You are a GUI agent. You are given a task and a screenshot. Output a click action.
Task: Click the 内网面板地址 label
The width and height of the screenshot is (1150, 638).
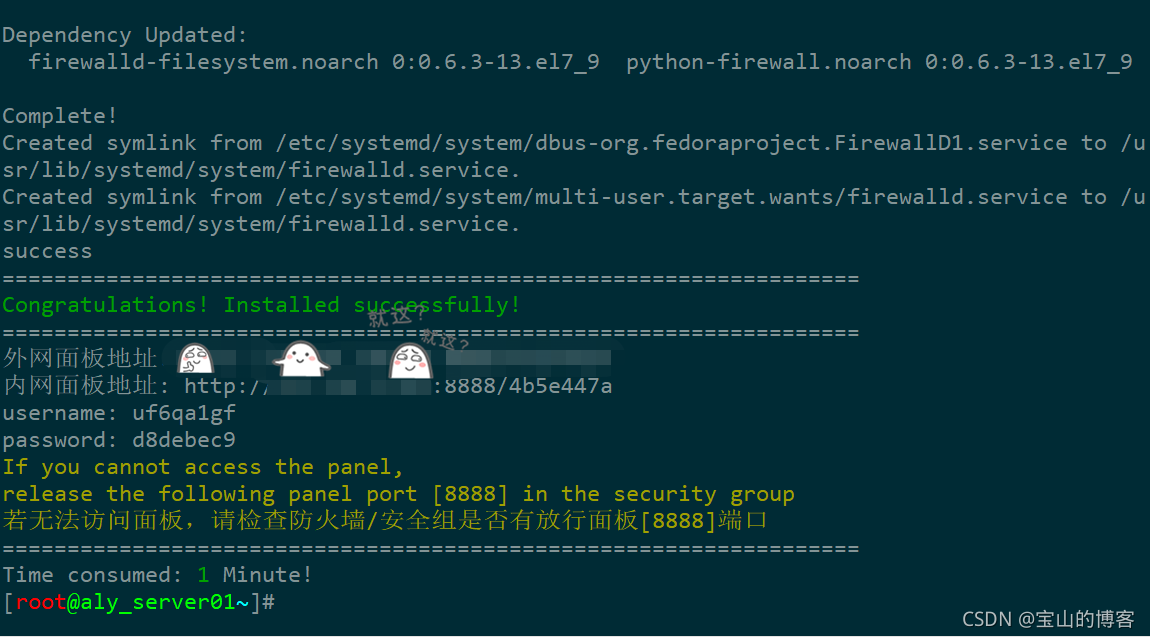point(80,386)
